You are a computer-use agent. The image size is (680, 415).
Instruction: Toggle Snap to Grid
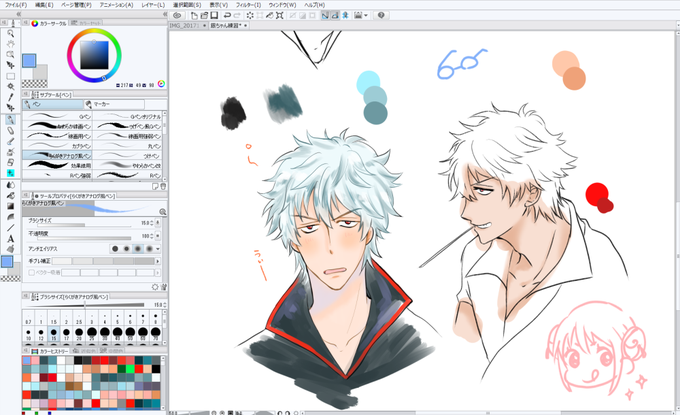click(345, 15)
